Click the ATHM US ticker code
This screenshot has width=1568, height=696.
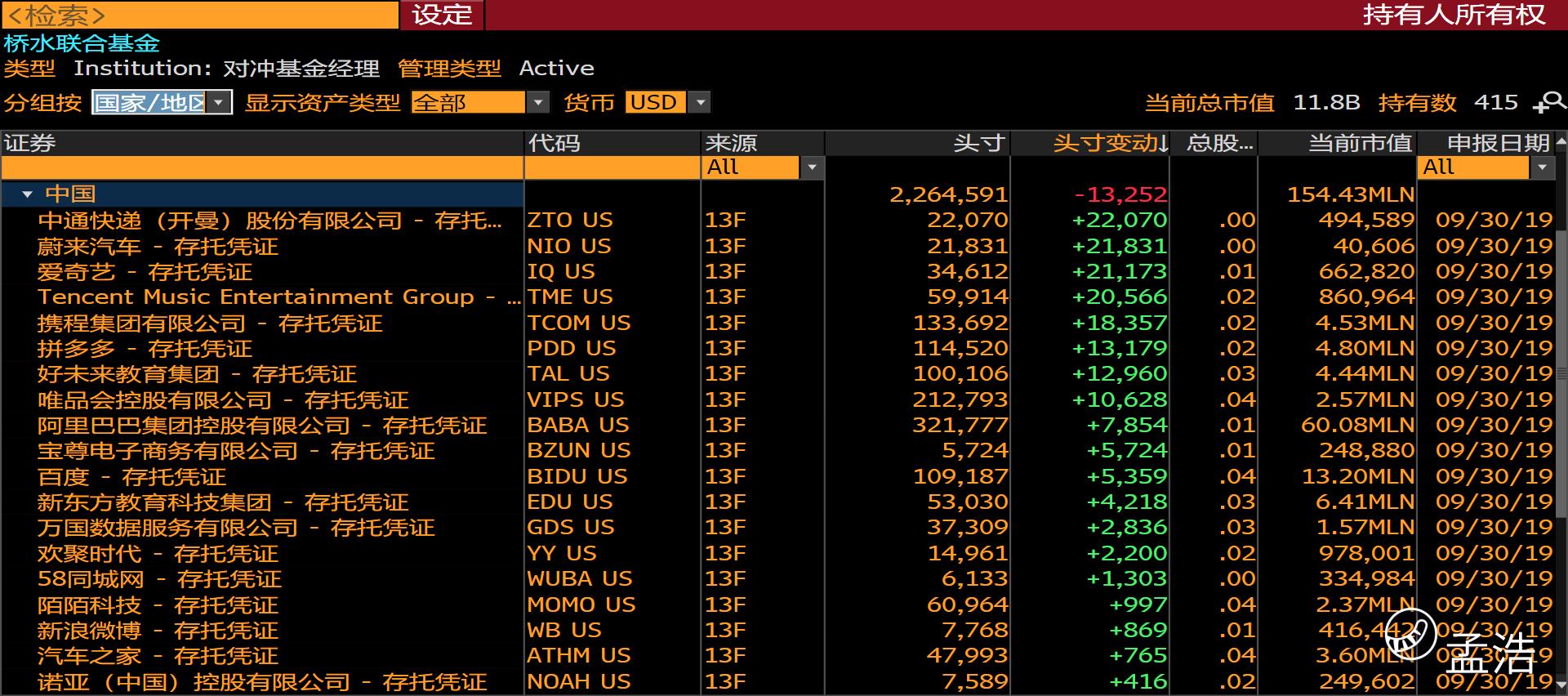click(579, 655)
